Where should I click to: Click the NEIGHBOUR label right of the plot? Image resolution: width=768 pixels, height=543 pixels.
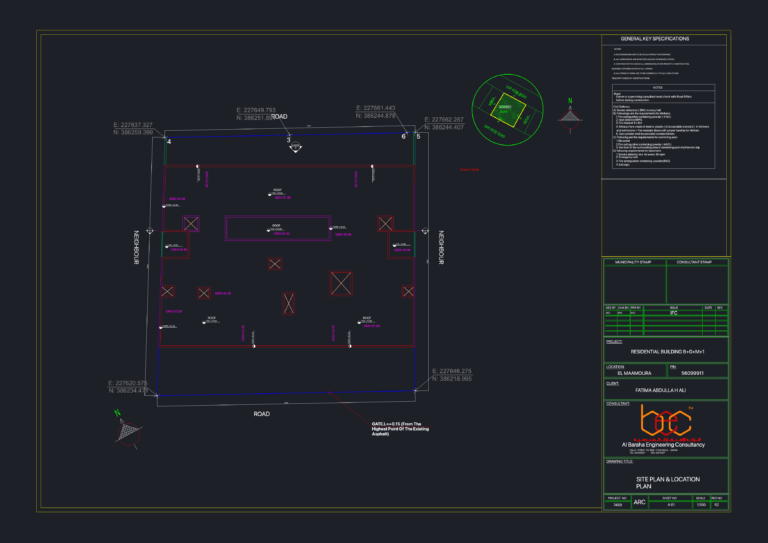[x=441, y=248]
